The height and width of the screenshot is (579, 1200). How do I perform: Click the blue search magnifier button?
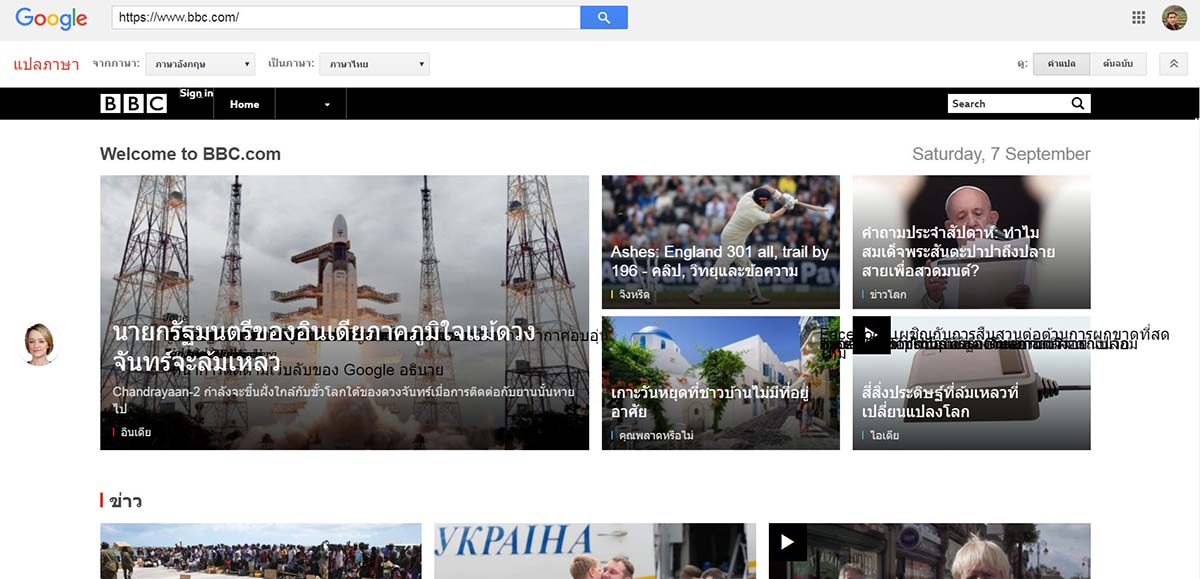[x=604, y=17]
